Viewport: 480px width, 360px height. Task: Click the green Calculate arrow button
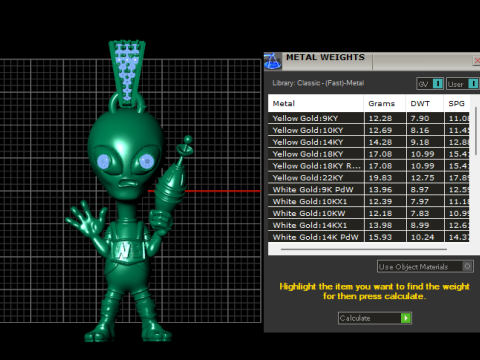[x=406, y=318]
